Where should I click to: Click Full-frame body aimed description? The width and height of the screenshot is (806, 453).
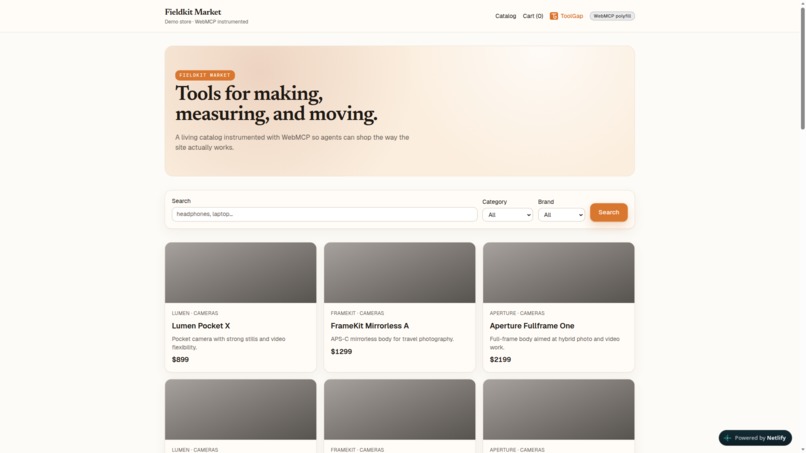click(x=555, y=343)
